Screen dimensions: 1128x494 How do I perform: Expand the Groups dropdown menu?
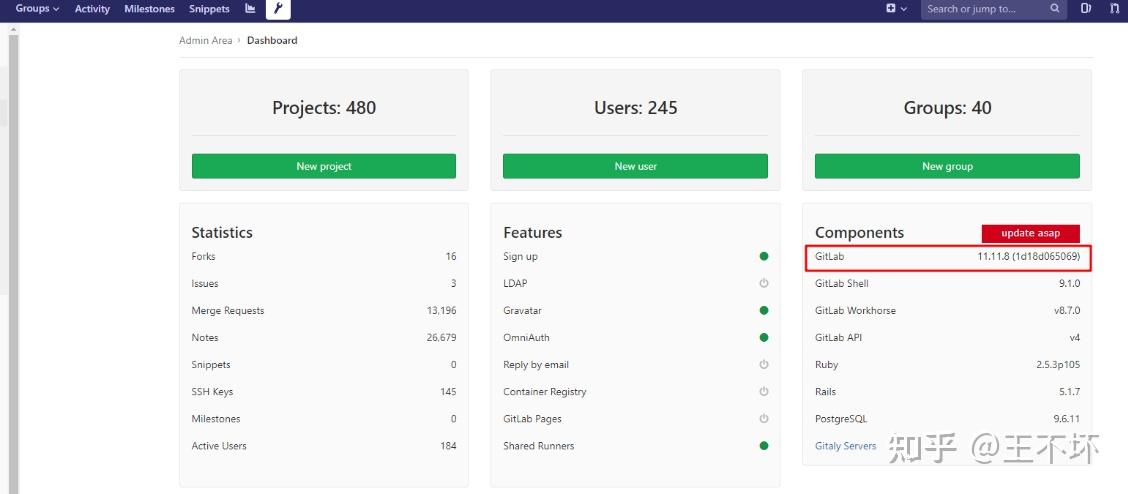point(37,9)
